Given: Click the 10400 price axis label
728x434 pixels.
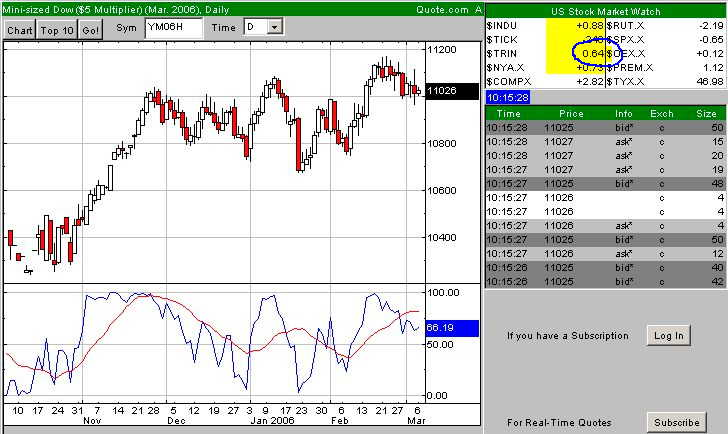Looking at the screenshot, I should (x=442, y=238).
